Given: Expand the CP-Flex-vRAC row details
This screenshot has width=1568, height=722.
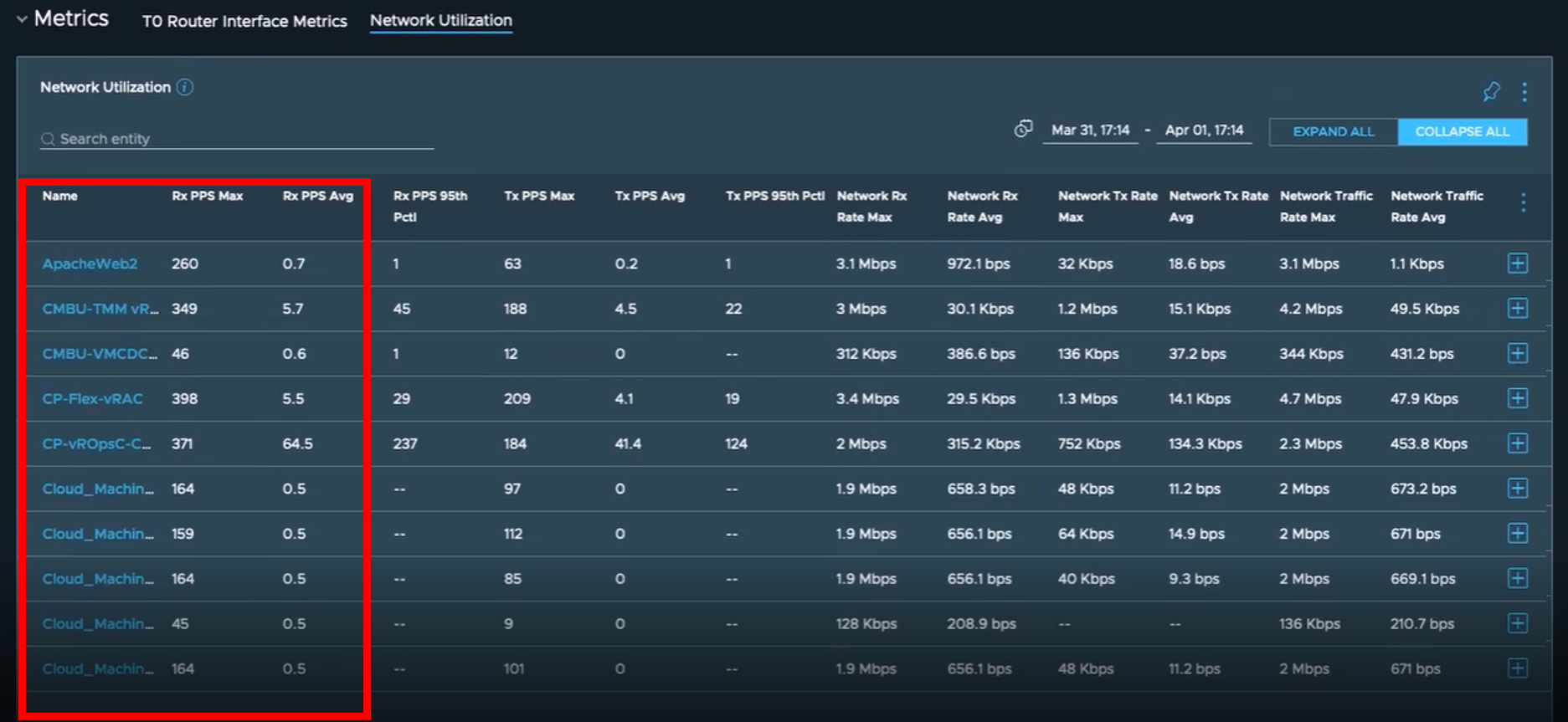Looking at the screenshot, I should tap(1517, 398).
